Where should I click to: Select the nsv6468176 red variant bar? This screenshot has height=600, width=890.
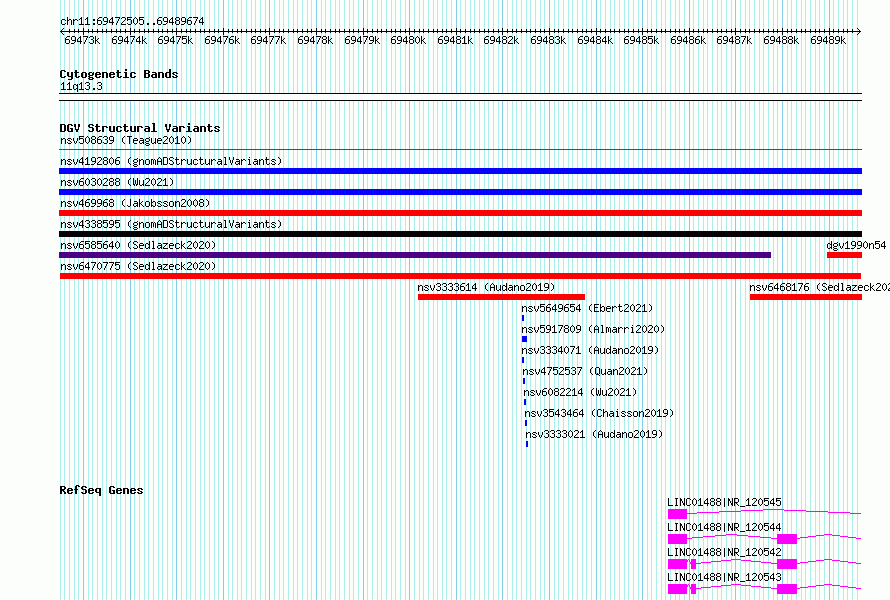pyautogui.click(x=806, y=297)
